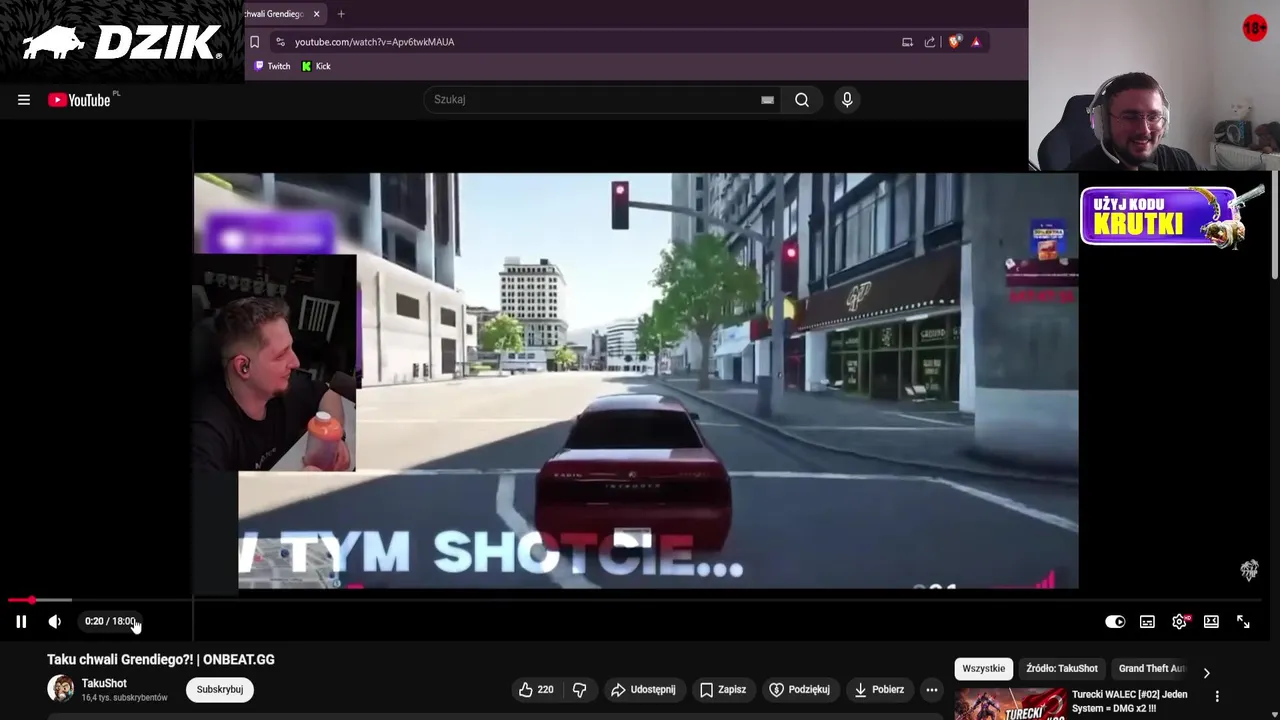
Task: Pause the video
Action: 21,622
